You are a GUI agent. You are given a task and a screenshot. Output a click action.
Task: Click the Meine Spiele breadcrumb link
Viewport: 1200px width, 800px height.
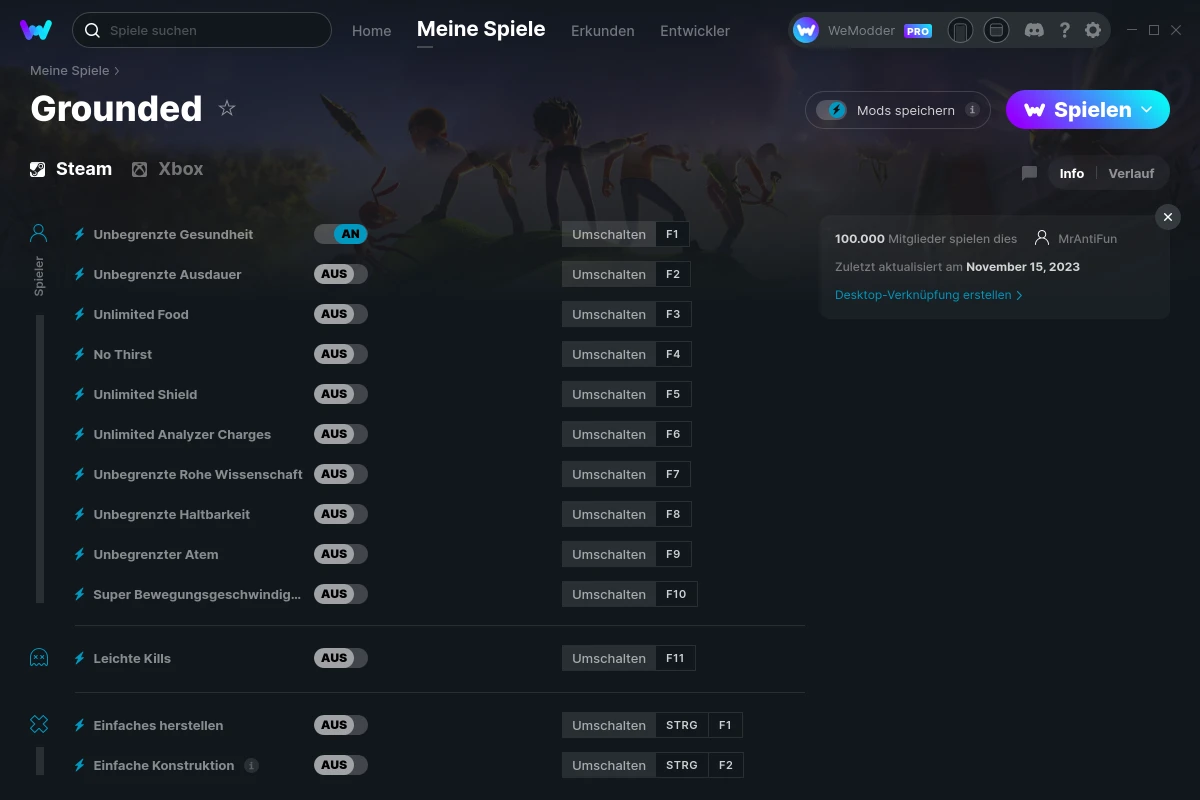70,71
